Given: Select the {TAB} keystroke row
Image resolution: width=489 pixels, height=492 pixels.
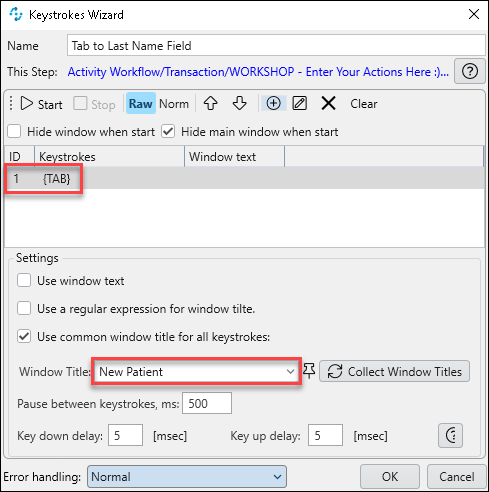Looking at the screenshot, I should tap(244, 179).
